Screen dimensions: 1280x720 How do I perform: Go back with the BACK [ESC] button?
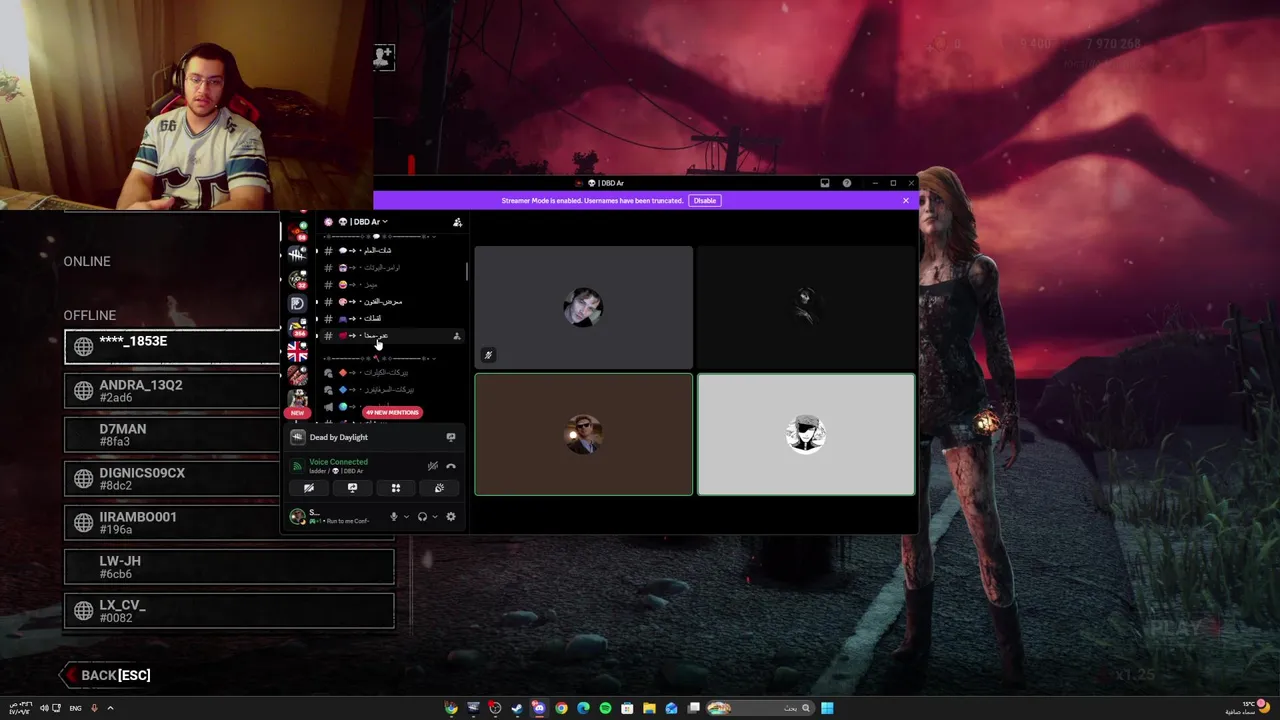[106, 675]
